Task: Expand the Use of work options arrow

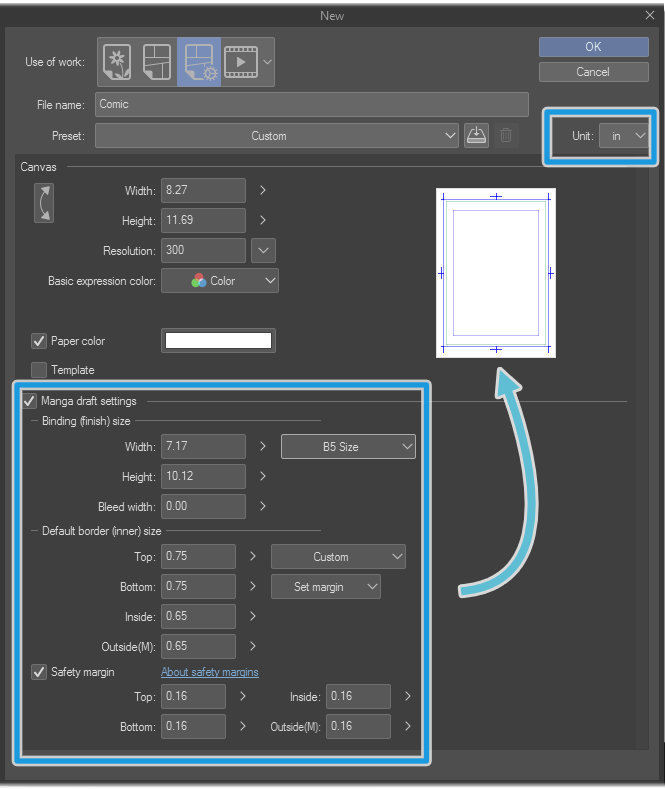Action: [268, 62]
